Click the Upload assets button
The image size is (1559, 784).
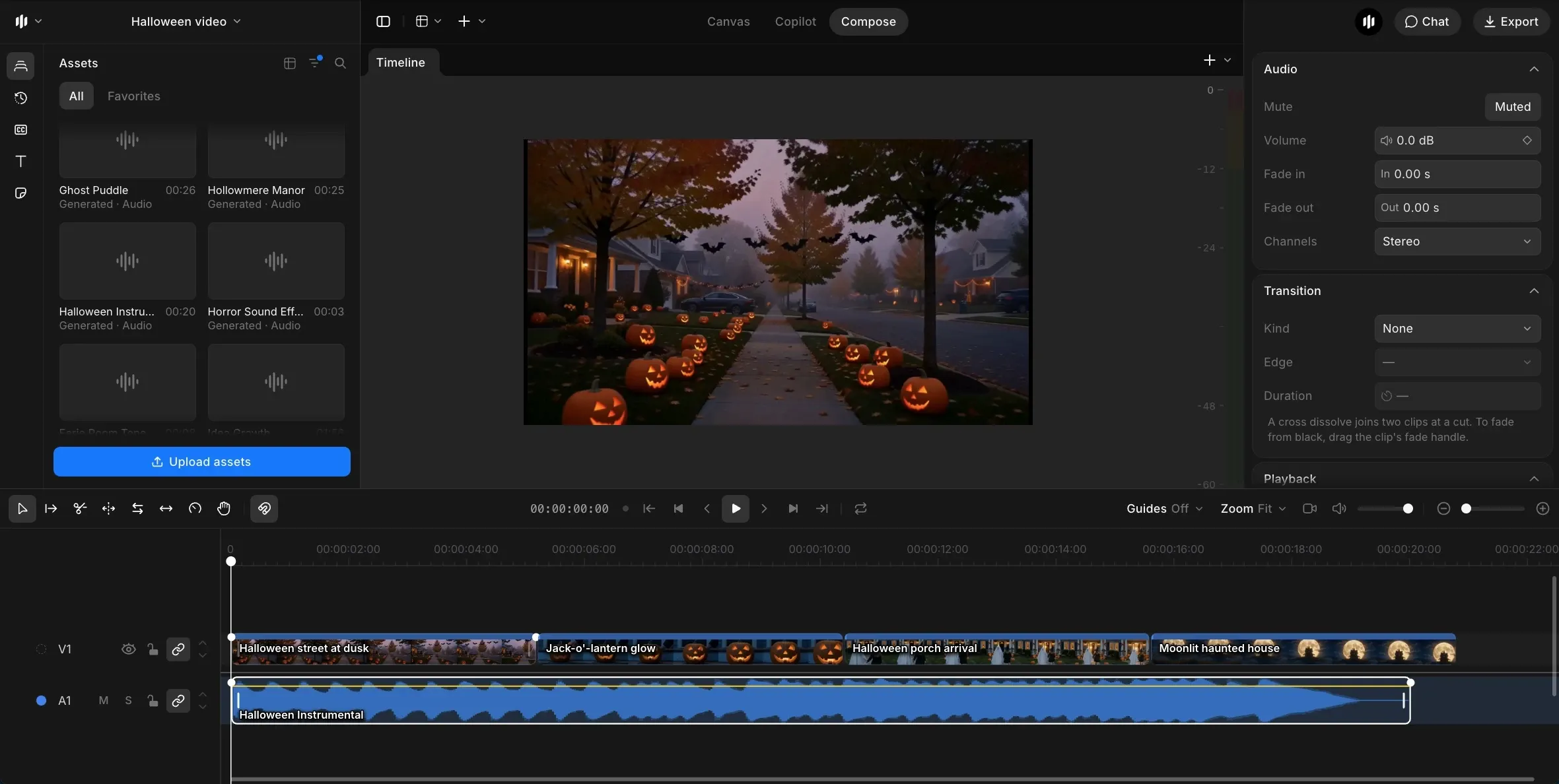point(202,461)
